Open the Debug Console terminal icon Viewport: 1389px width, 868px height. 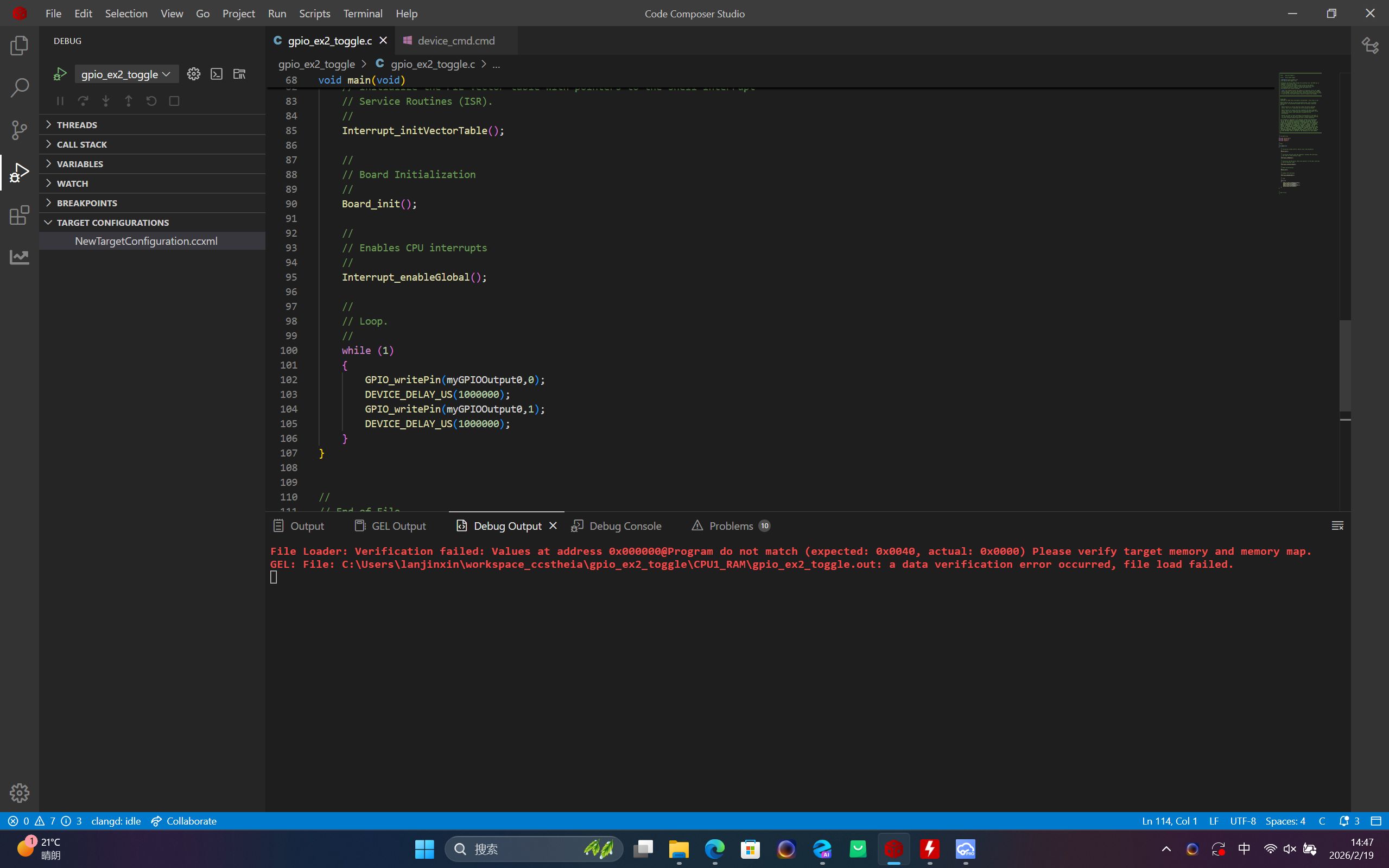[217, 74]
